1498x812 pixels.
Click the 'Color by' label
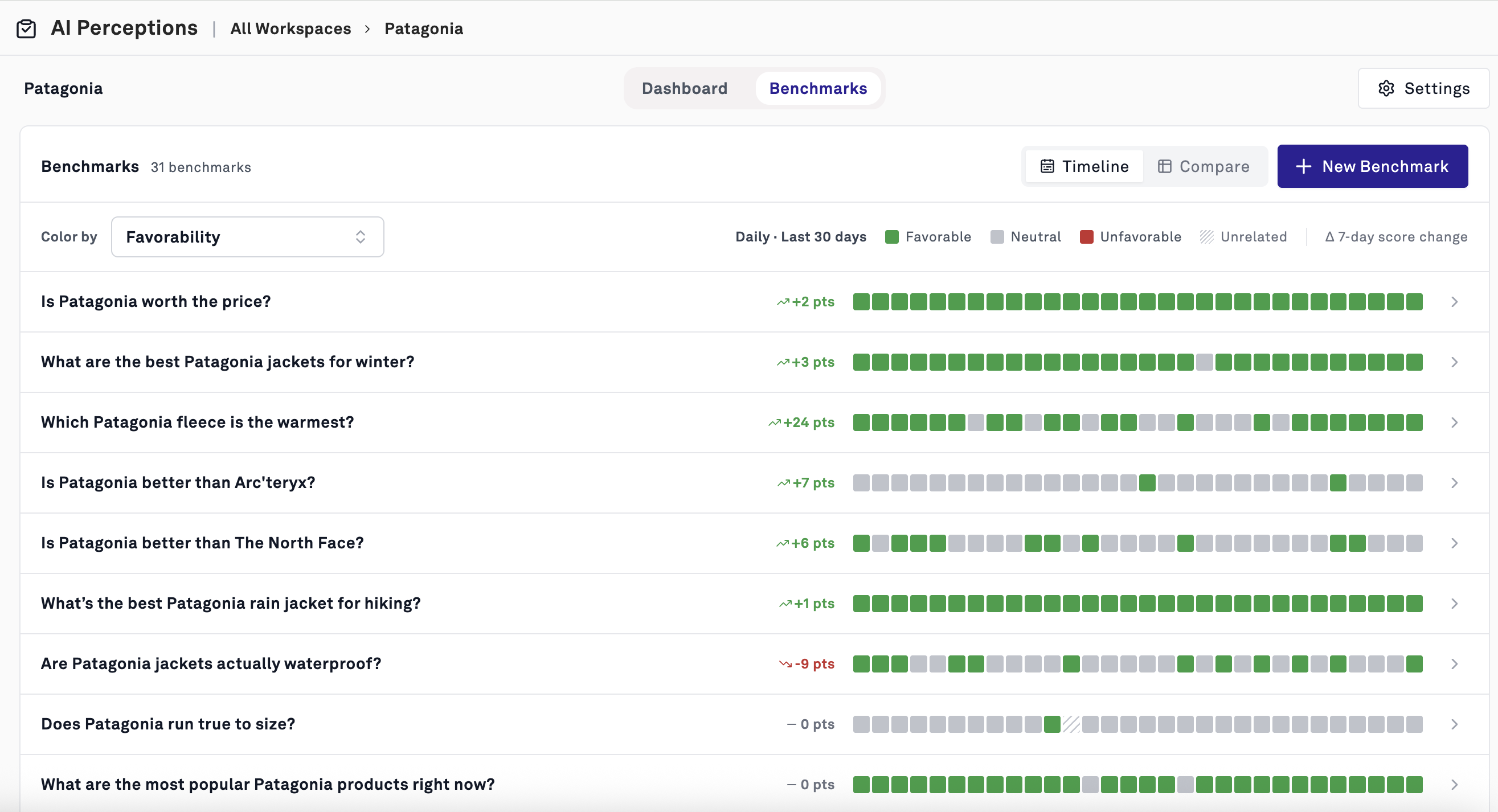pos(68,237)
